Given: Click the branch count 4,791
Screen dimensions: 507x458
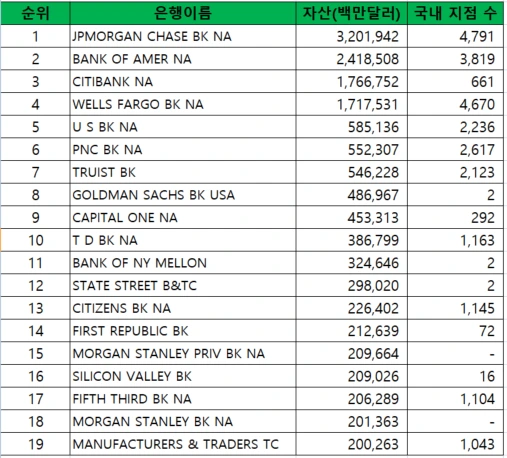Looking at the screenshot, I should [477, 37].
